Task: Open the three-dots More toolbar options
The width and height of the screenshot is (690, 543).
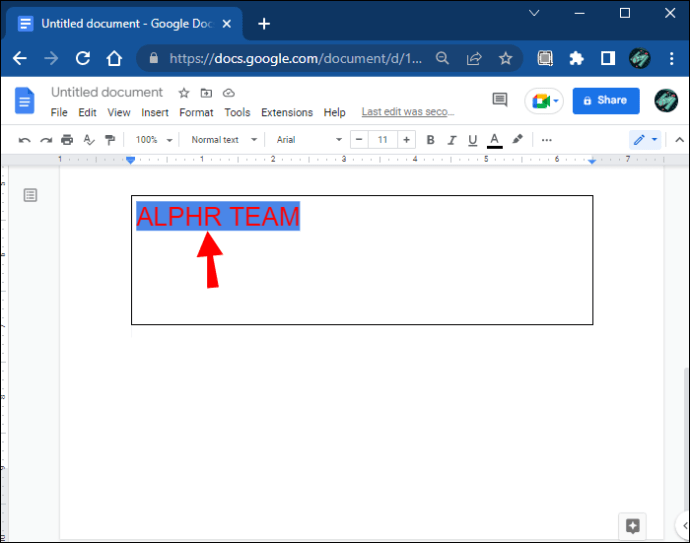Action: [x=547, y=140]
